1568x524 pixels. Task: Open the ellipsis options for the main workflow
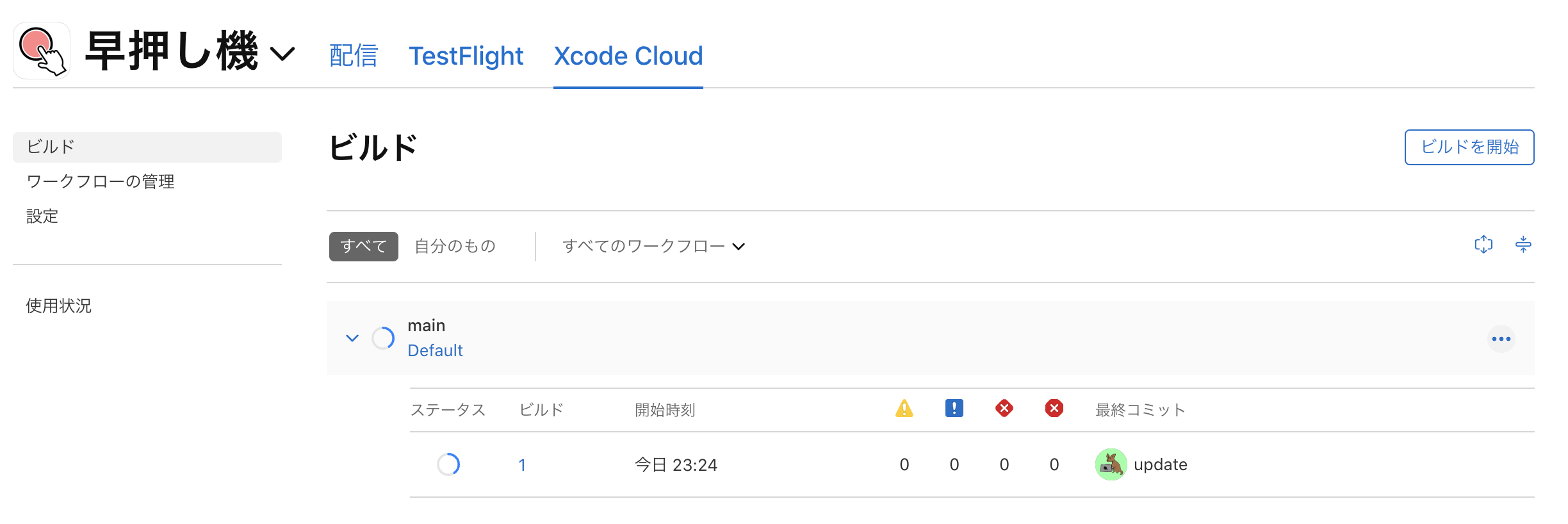pyautogui.click(x=1502, y=339)
